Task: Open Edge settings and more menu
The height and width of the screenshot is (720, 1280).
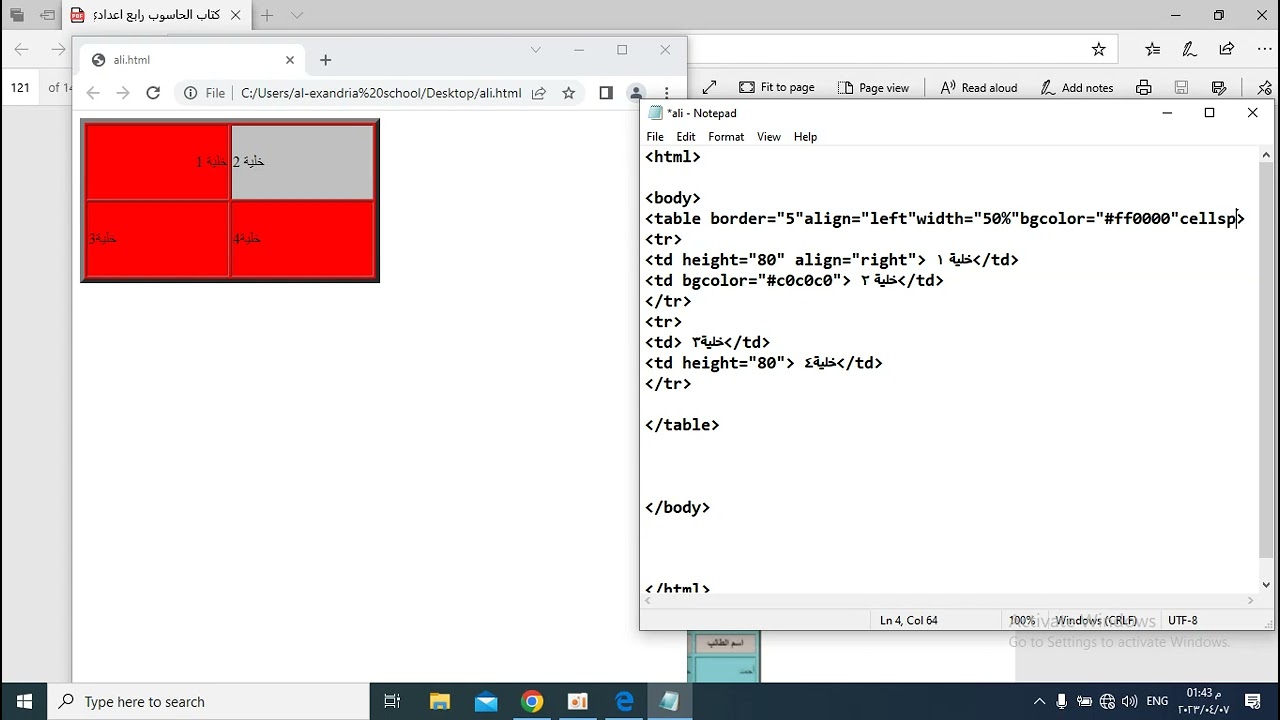Action: [x=1264, y=49]
